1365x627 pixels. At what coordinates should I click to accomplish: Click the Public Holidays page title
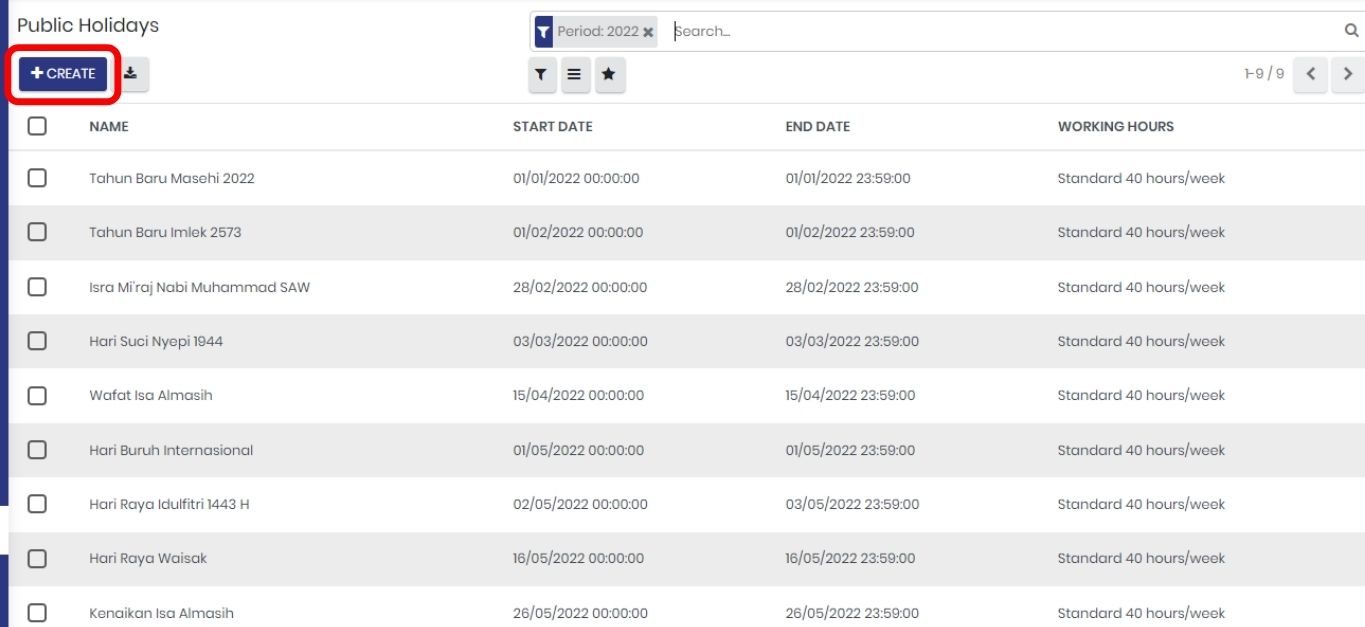(88, 26)
